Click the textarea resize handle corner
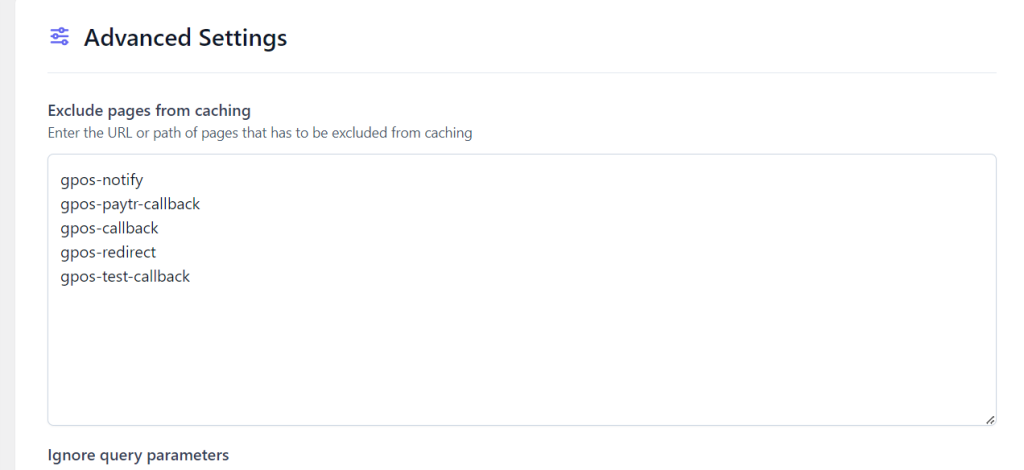Image resolution: width=1024 pixels, height=470 pixels. 989,420
